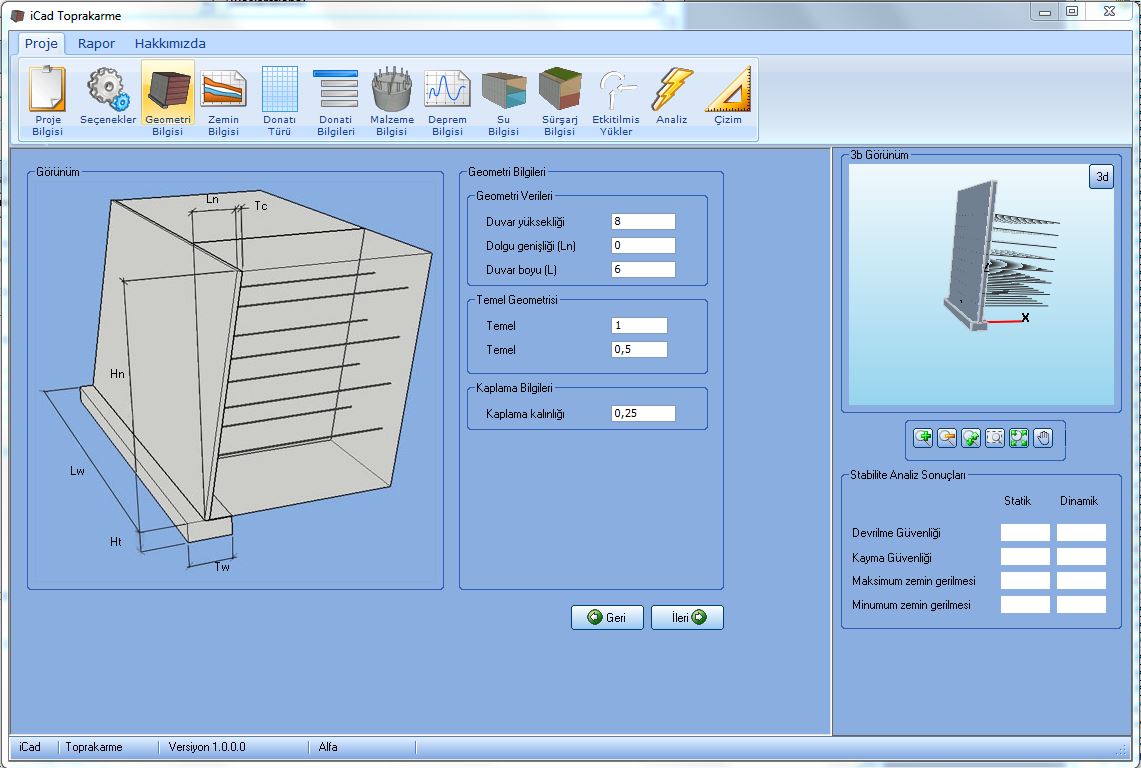Click the wall geometry diagram image
1141x768 pixels.
pos(236,379)
